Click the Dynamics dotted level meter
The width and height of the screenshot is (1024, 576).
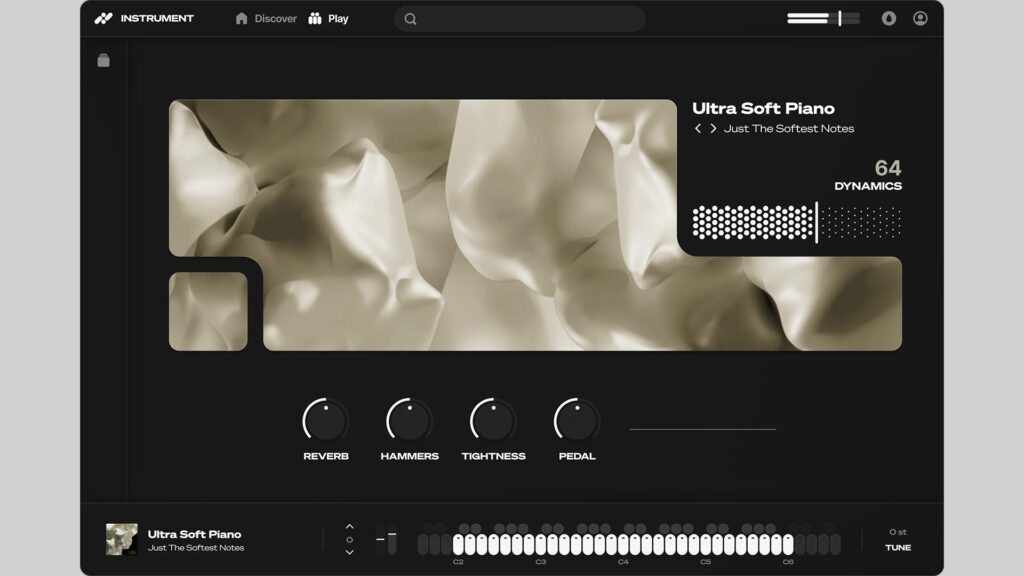[x=797, y=222]
